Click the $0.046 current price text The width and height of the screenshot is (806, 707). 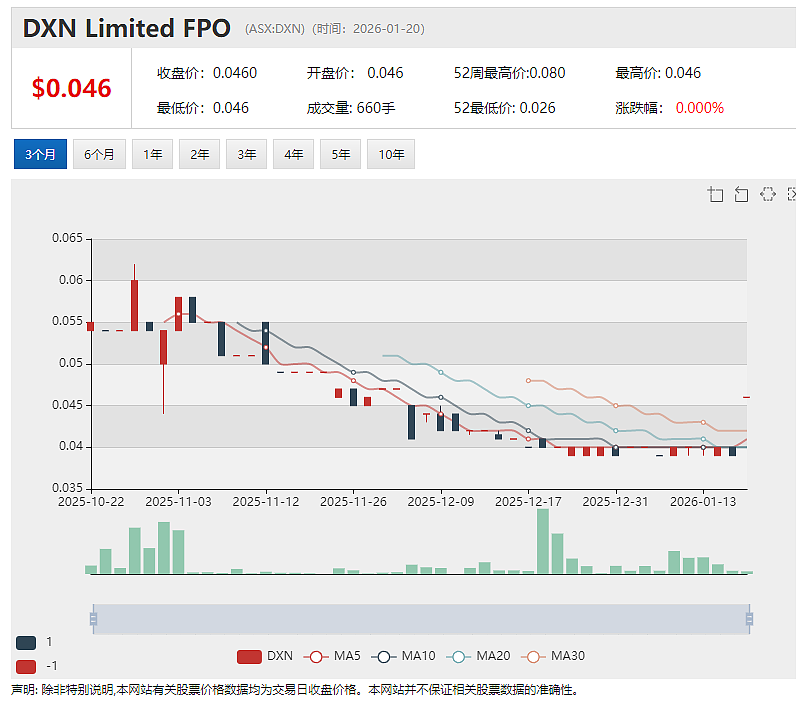[71, 88]
